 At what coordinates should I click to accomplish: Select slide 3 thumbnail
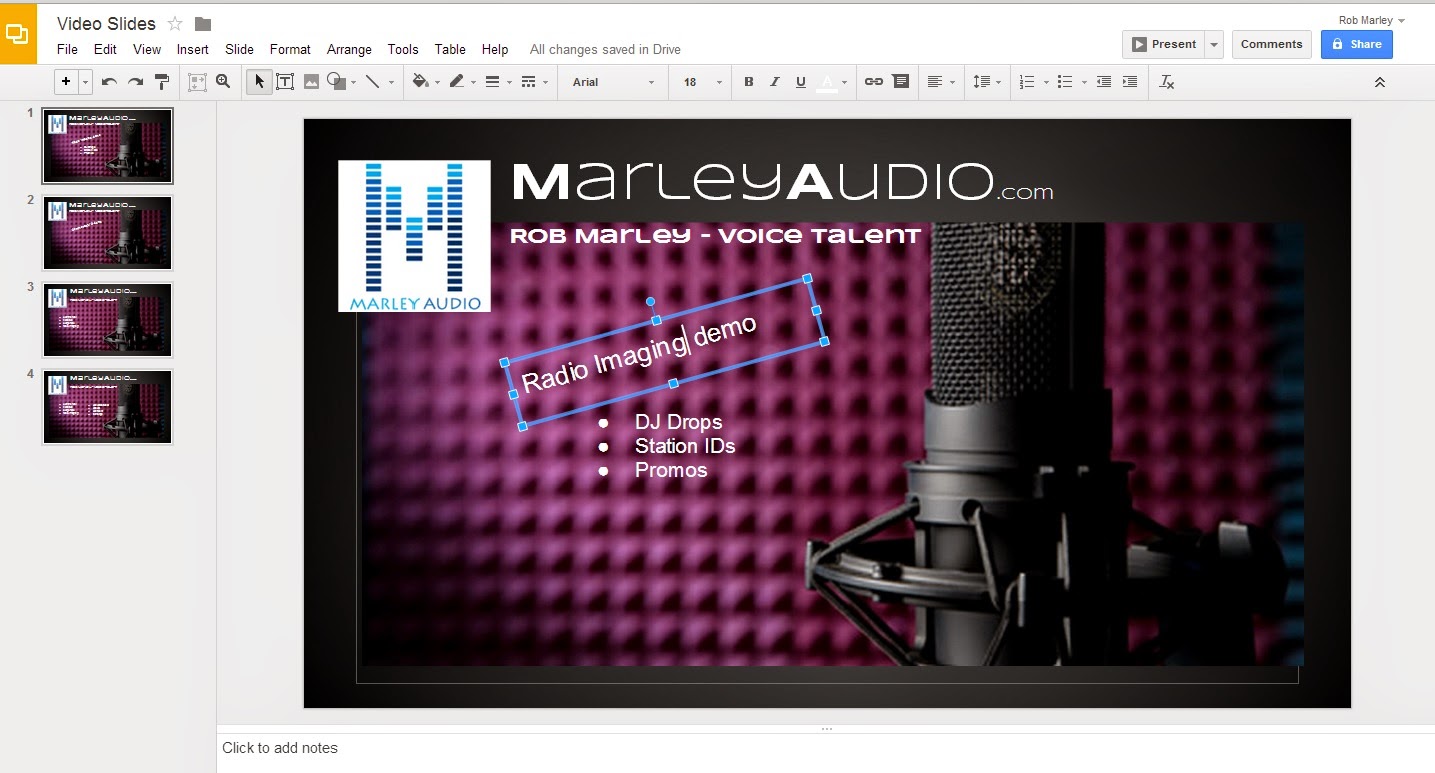(107, 320)
